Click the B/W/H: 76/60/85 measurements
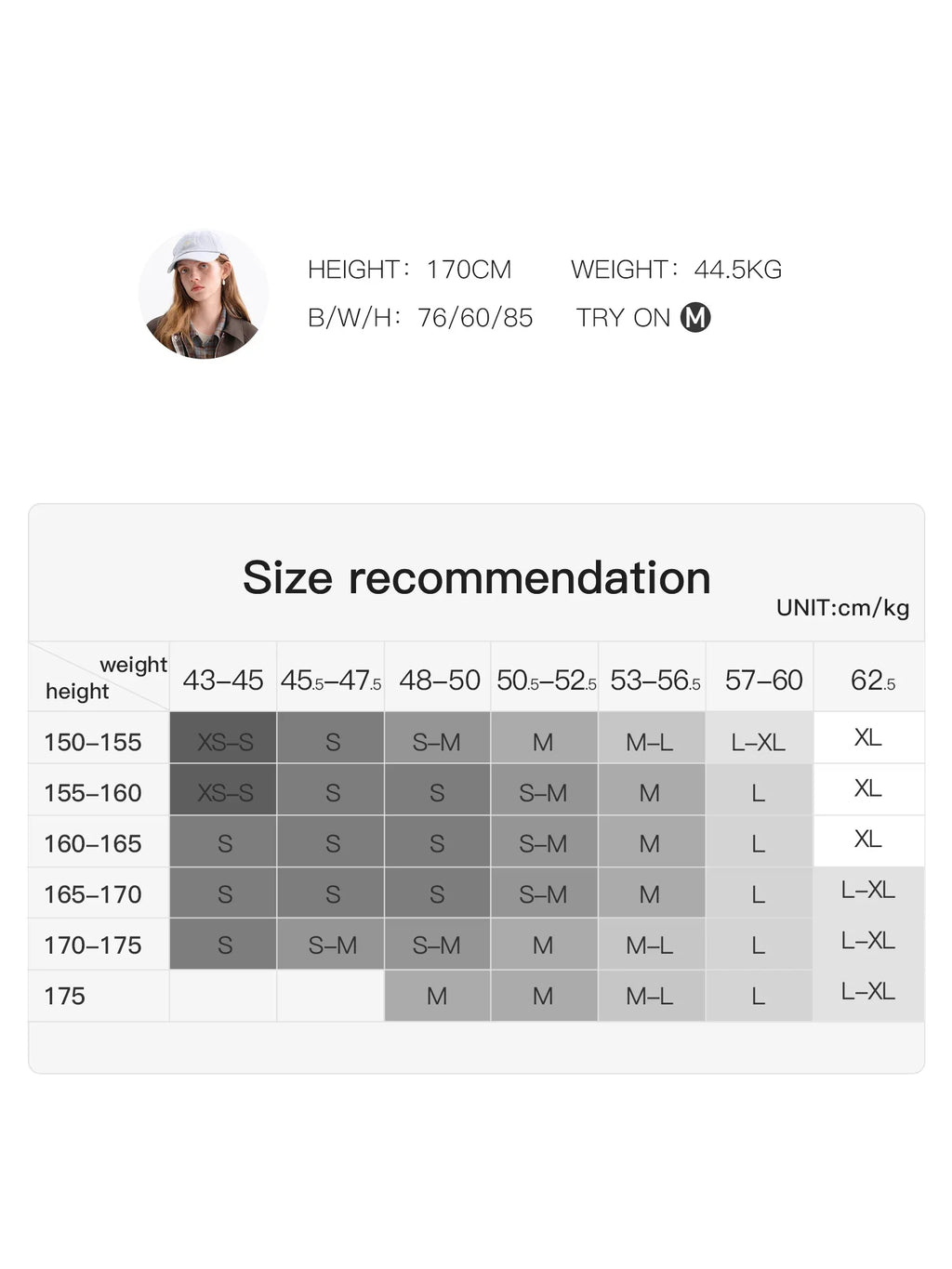The image size is (952, 1269). (420, 318)
